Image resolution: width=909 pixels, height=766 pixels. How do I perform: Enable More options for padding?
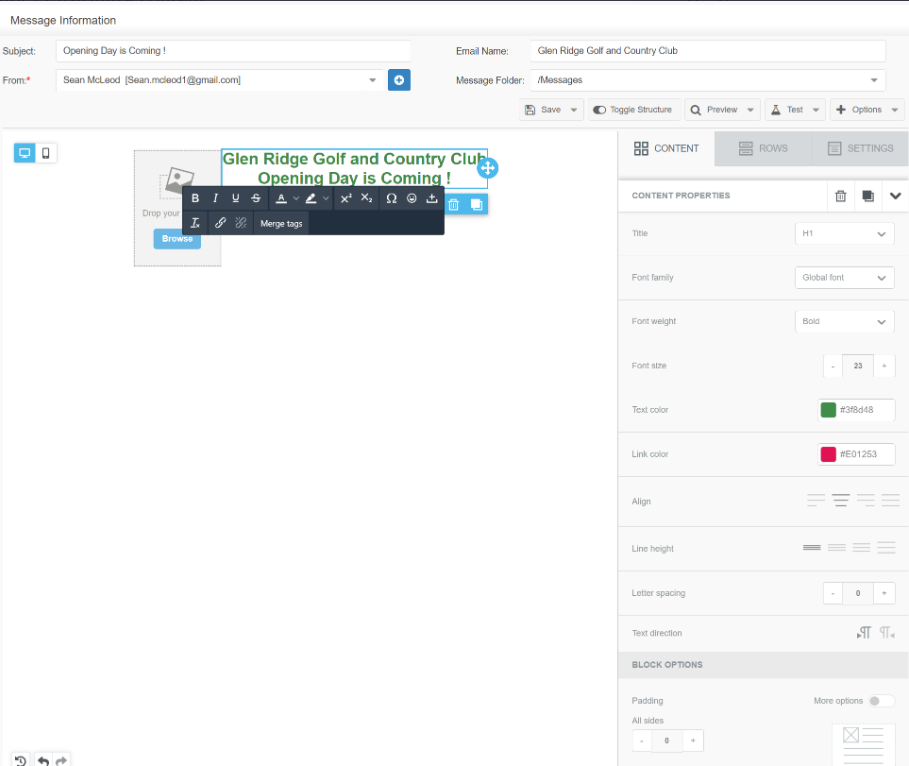click(x=882, y=701)
